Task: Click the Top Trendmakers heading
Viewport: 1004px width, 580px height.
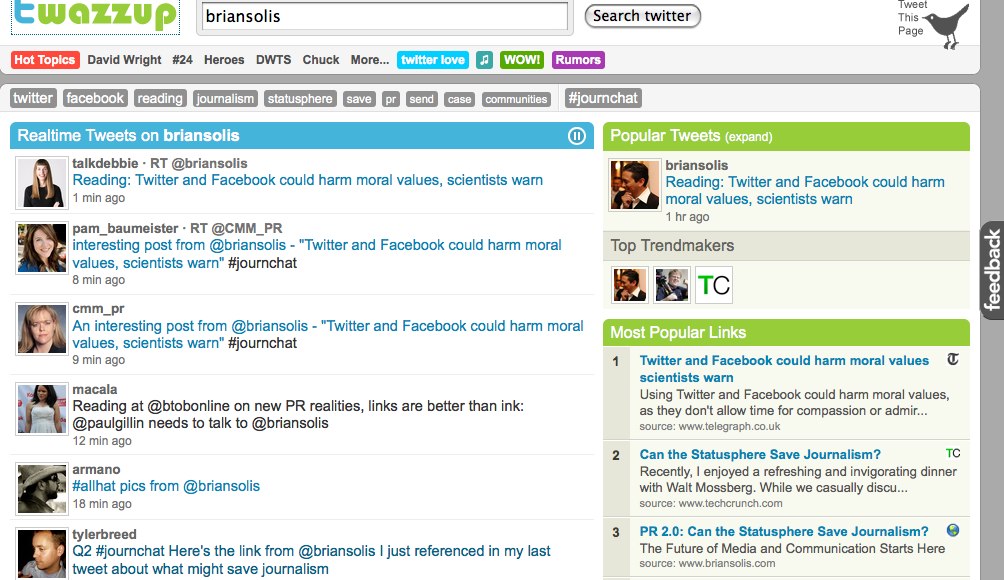Action: (672, 246)
